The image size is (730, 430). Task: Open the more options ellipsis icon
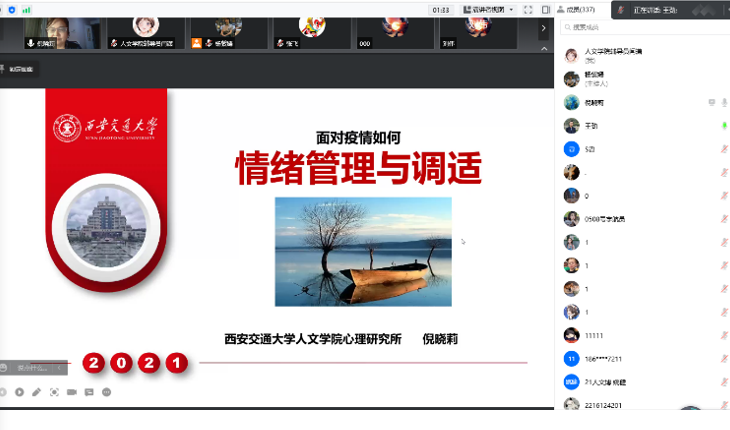(106, 392)
